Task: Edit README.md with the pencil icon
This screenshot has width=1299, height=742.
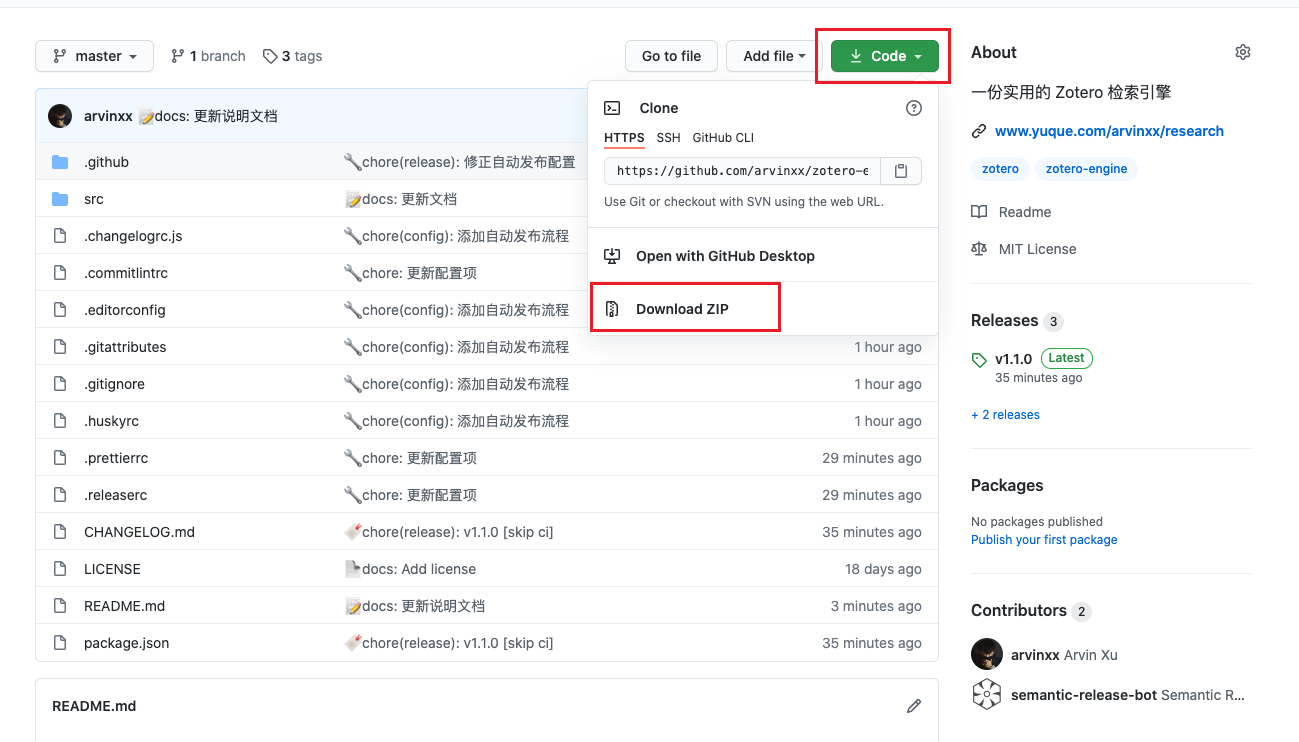Action: pyautogui.click(x=914, y=706)
